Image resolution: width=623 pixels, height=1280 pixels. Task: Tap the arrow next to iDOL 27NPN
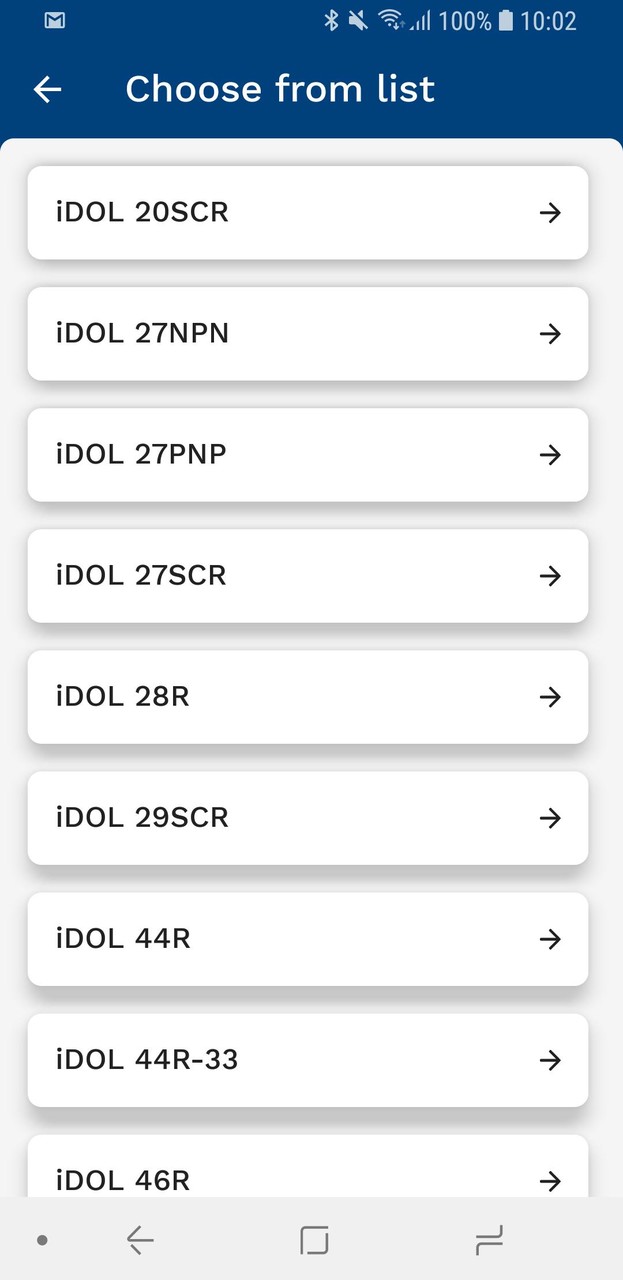pyautogui.click(x=551, y=334)
